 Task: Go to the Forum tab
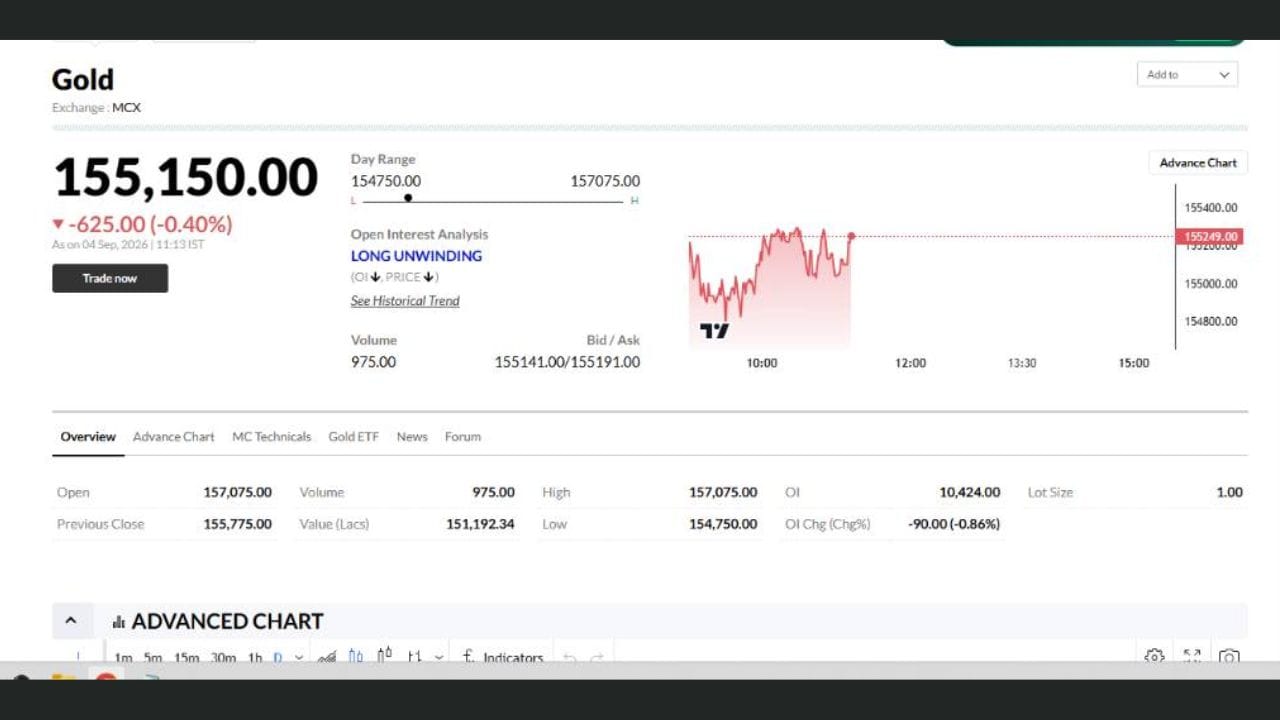463,437
